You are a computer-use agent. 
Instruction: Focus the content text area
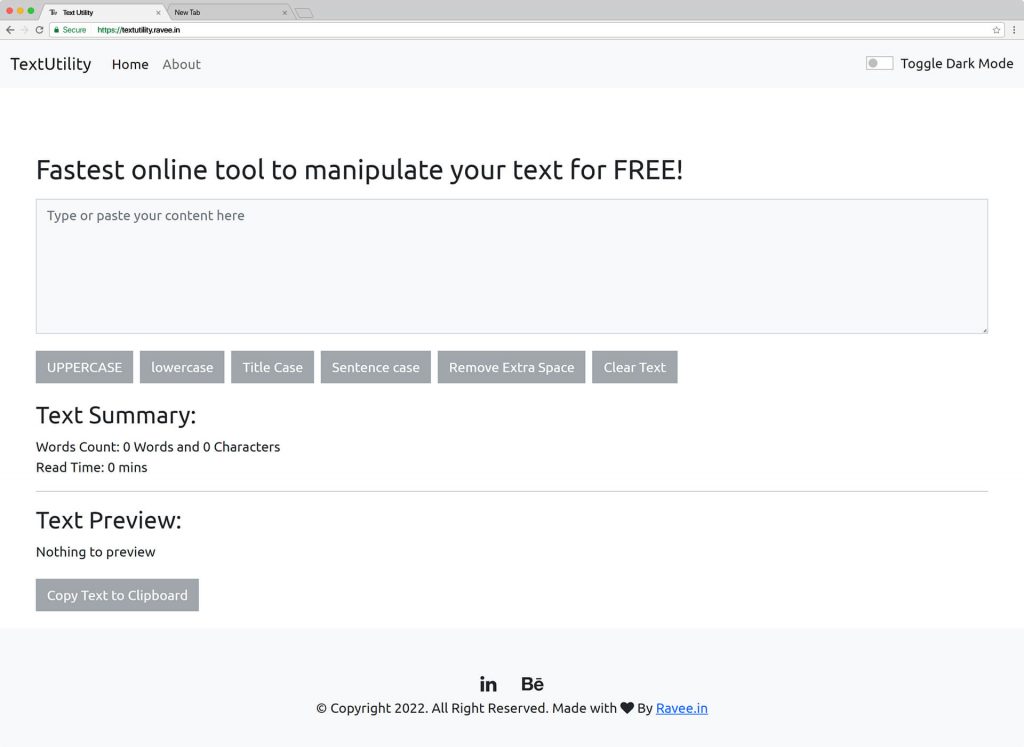click(x=511, y=266)
